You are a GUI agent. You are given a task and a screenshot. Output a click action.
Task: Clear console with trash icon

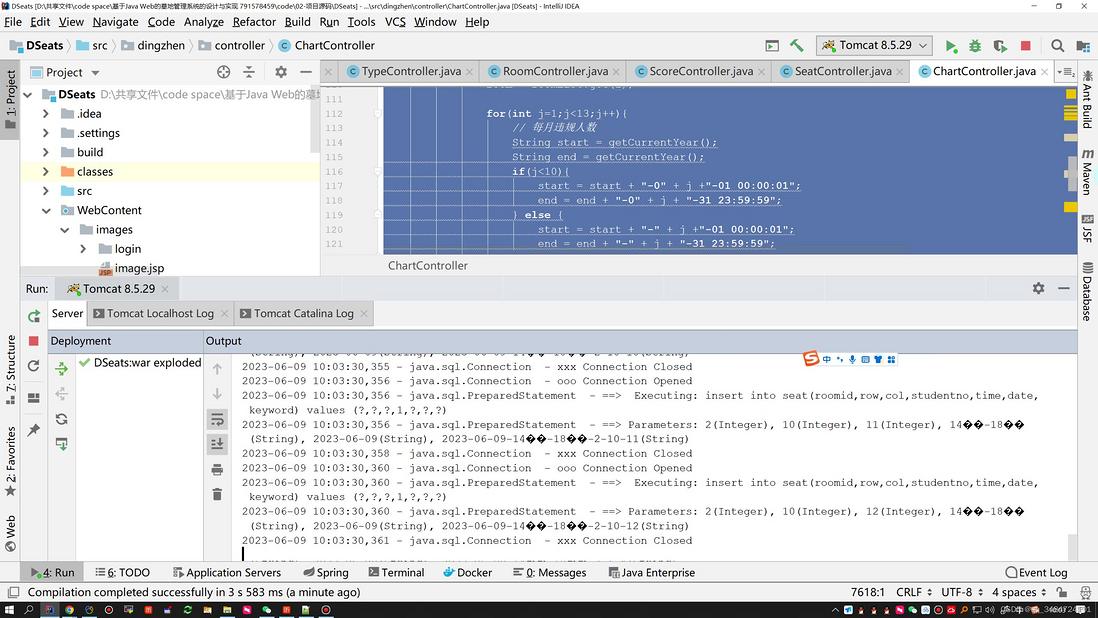tap(217, 494)
